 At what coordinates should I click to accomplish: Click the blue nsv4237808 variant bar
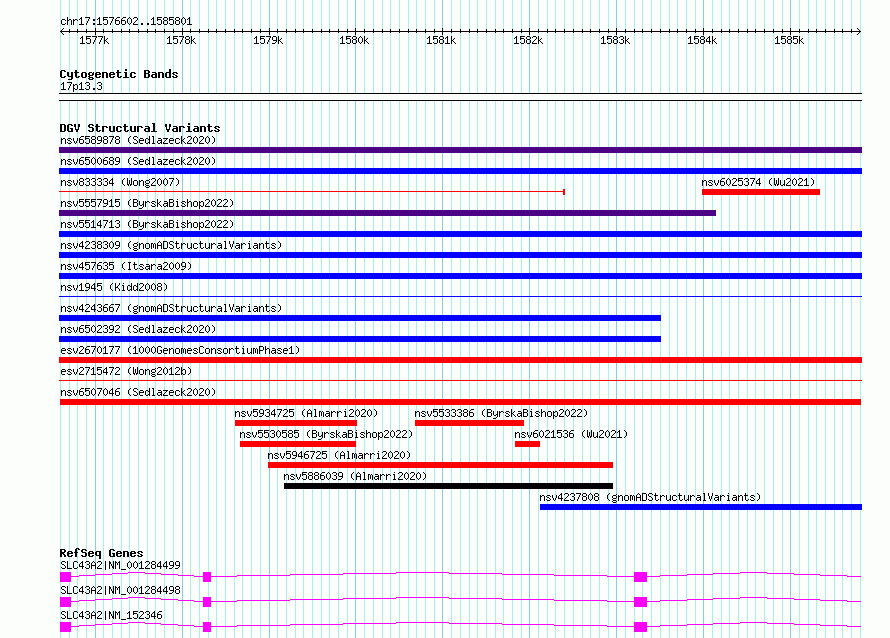701,507
